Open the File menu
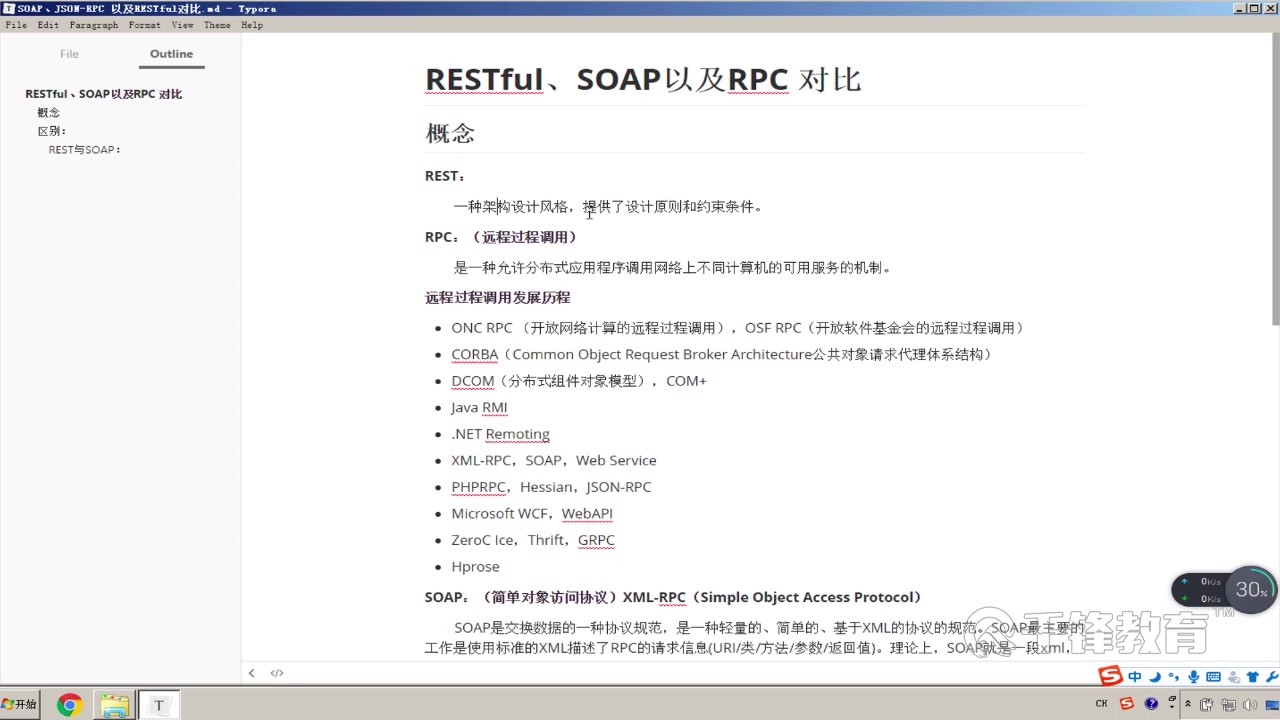The width and height of the screenshot is (1280, 720). point(16,25)
